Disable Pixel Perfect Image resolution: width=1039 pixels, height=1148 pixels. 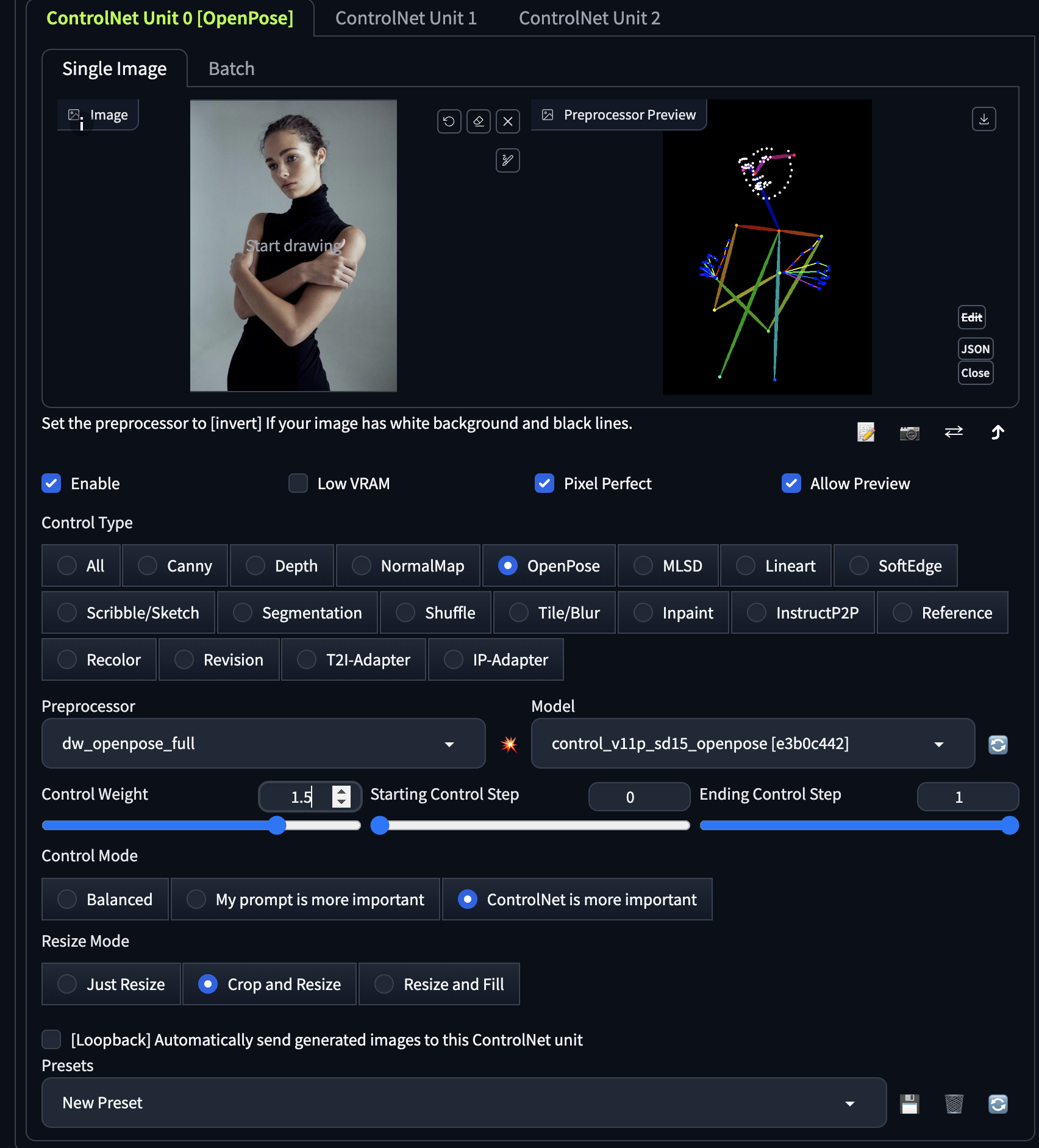point(544,483)
